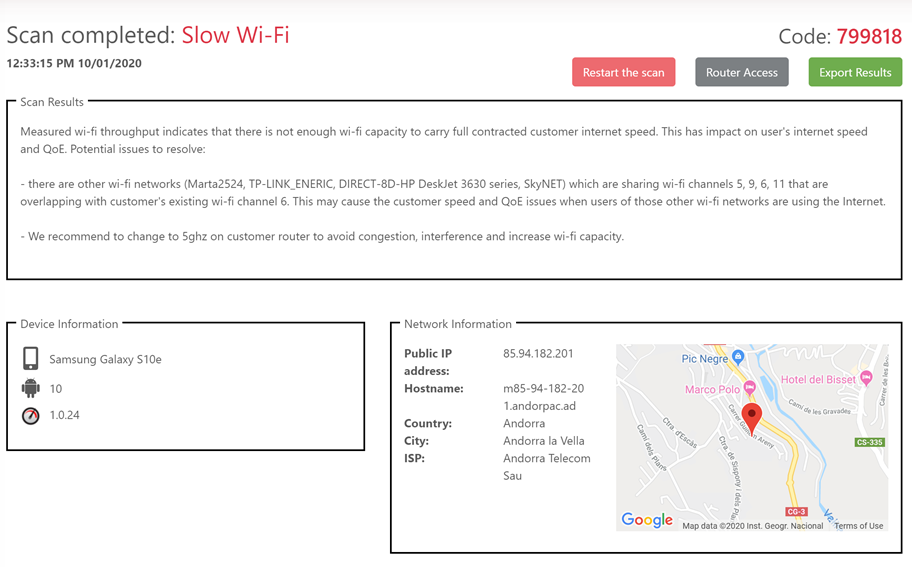
Task: Click the Map data ©2020 attribution text
Action: click(753, 526)
